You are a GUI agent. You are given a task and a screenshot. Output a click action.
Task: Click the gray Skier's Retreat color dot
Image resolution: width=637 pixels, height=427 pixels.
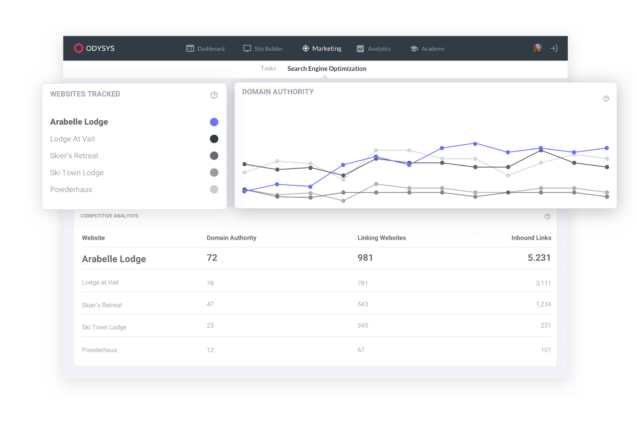(214, 156)
